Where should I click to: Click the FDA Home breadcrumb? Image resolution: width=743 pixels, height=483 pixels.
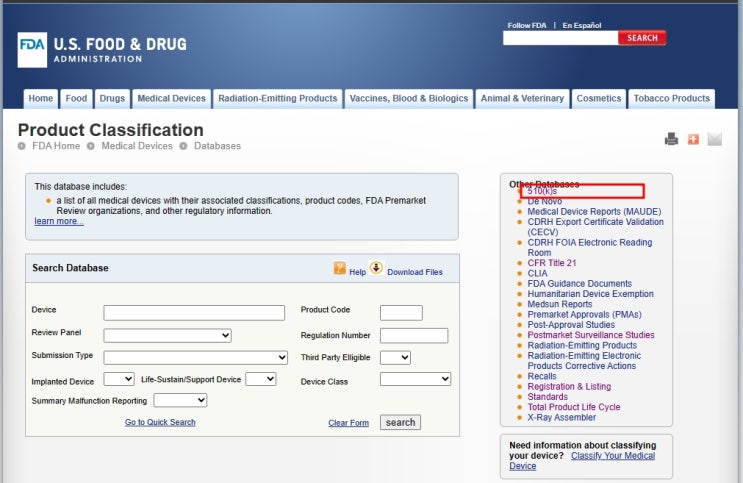[56, 146]
